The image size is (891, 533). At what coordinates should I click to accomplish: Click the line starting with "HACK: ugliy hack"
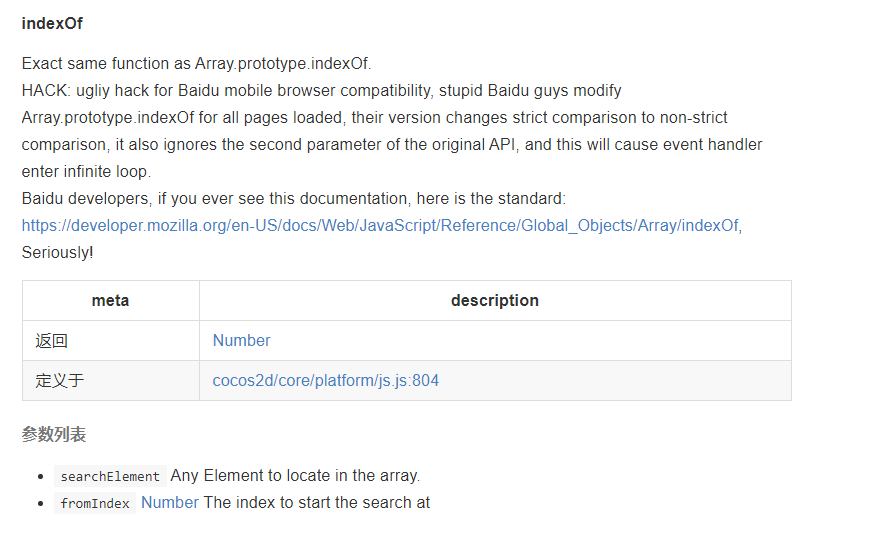coord(321,91)
